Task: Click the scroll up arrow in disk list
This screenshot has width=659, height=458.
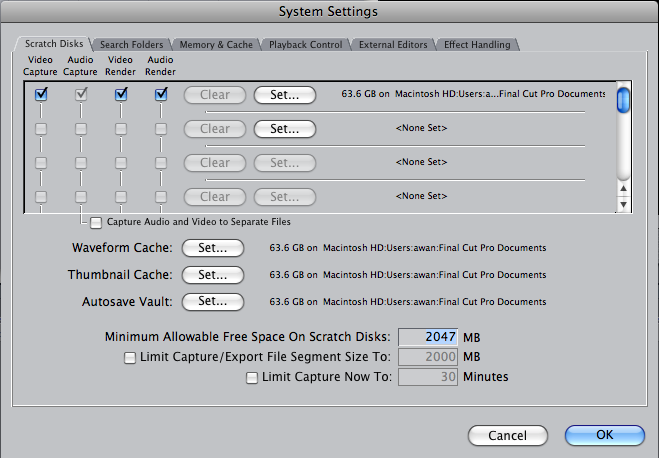Action: (624, 189)
